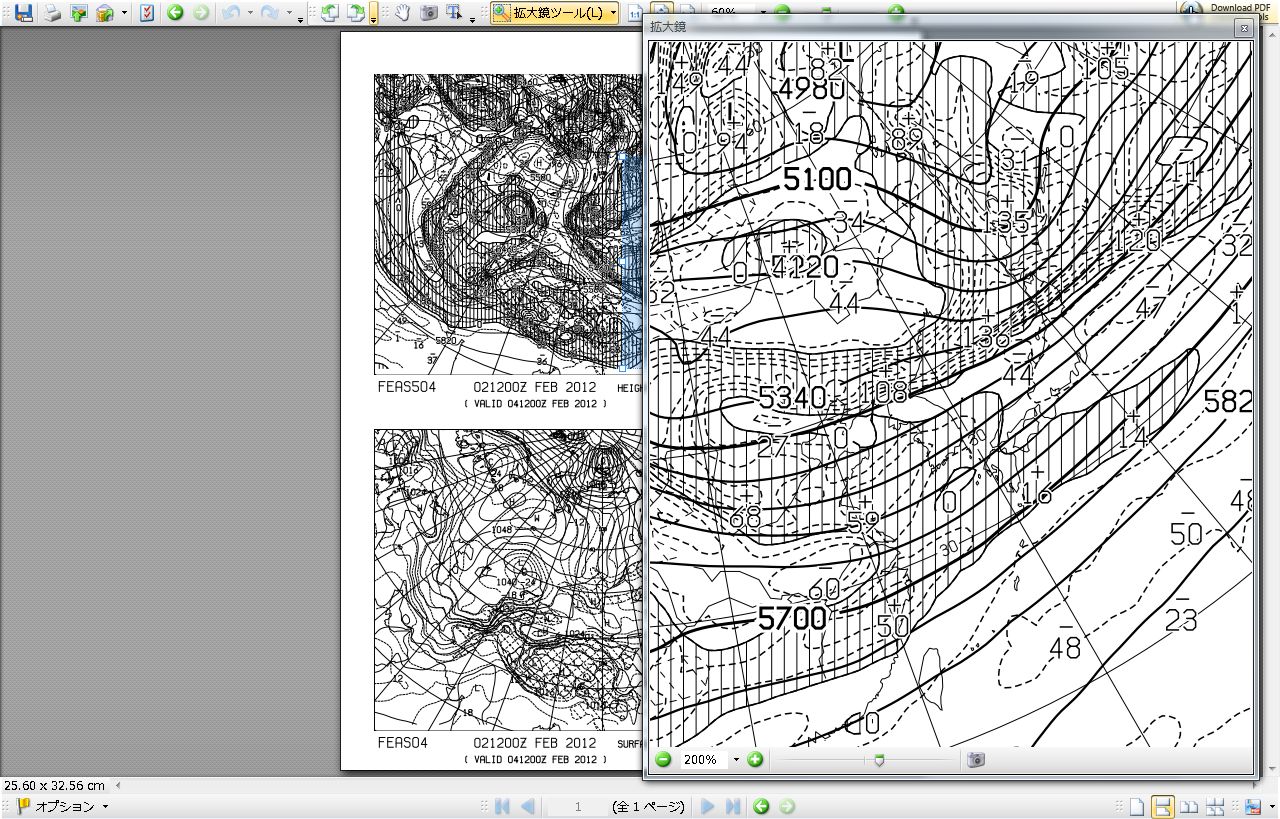Open the オプション dropdown menu
Screen dimensions: 1280x819
63,807
